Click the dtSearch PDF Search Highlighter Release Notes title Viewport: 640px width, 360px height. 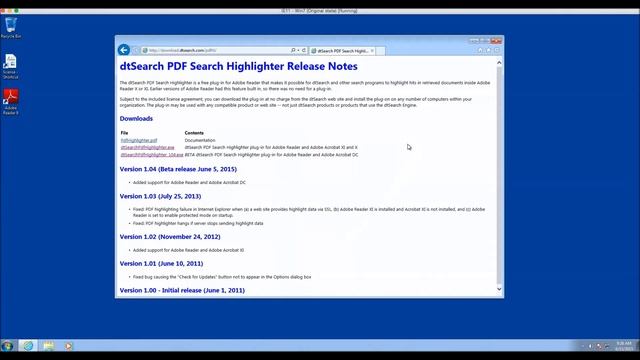click(x=238, y=66)
